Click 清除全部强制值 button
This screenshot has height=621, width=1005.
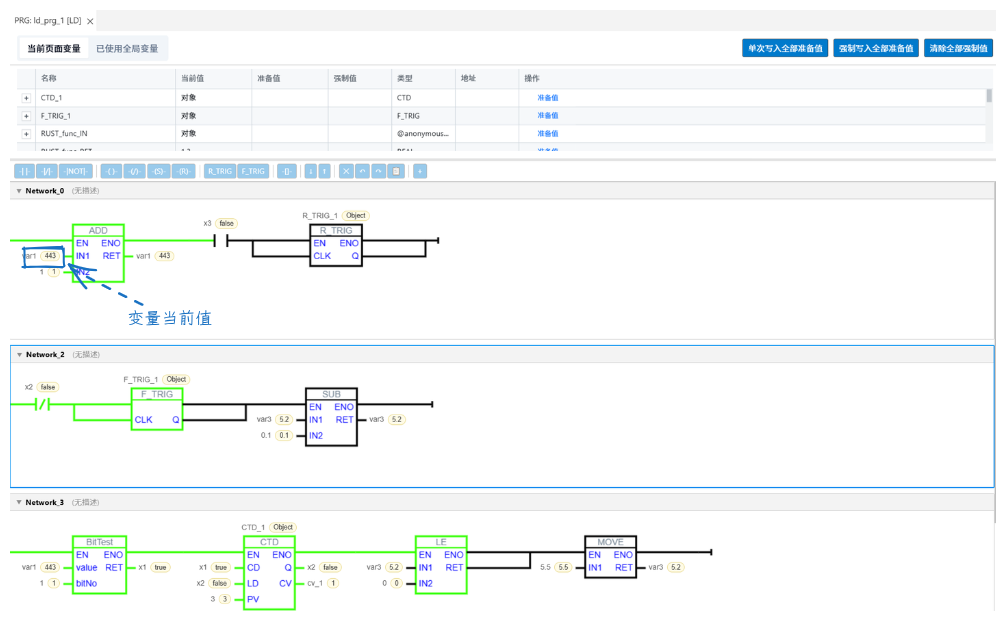click(958, 48)
